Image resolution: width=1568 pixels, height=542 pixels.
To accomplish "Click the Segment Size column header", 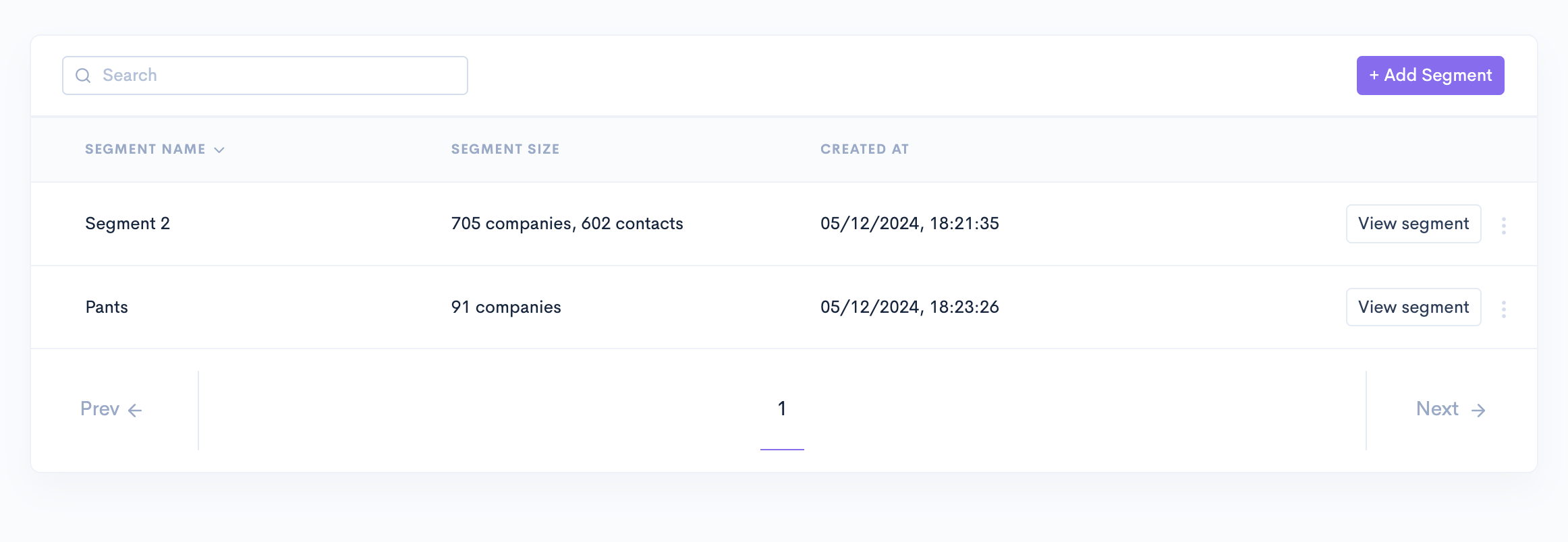I will [x=505, y=149].
